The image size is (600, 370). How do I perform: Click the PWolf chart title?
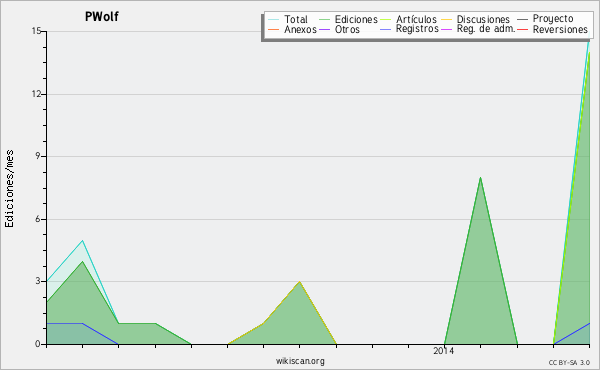[x=102, y=16]
